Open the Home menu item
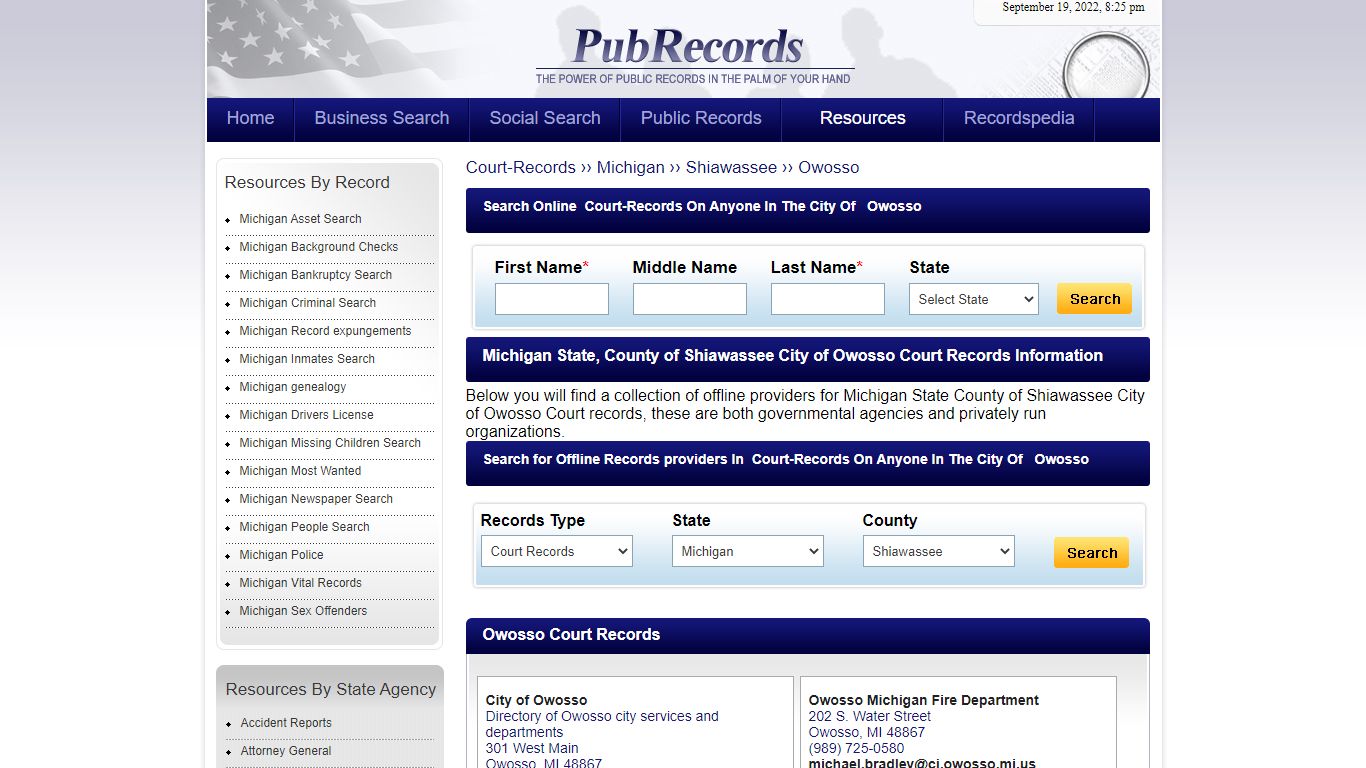Image resolution: width=1366 pixels, height=768 pixels. tap(250, 118)
